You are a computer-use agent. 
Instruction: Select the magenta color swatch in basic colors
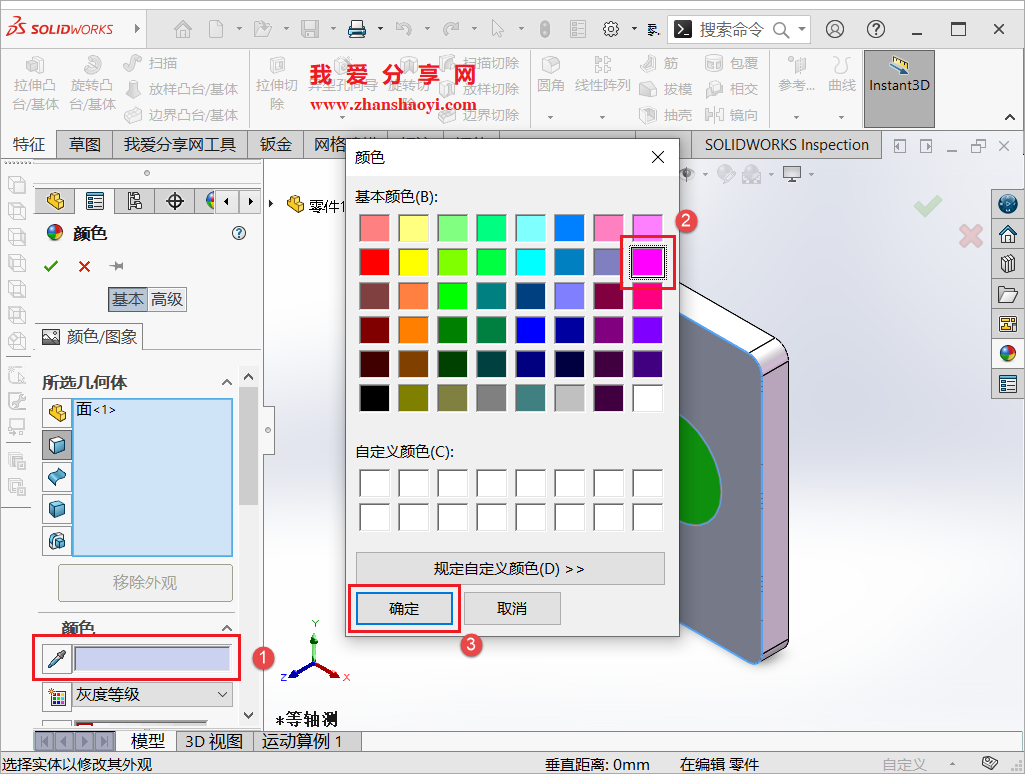(648, 261)
